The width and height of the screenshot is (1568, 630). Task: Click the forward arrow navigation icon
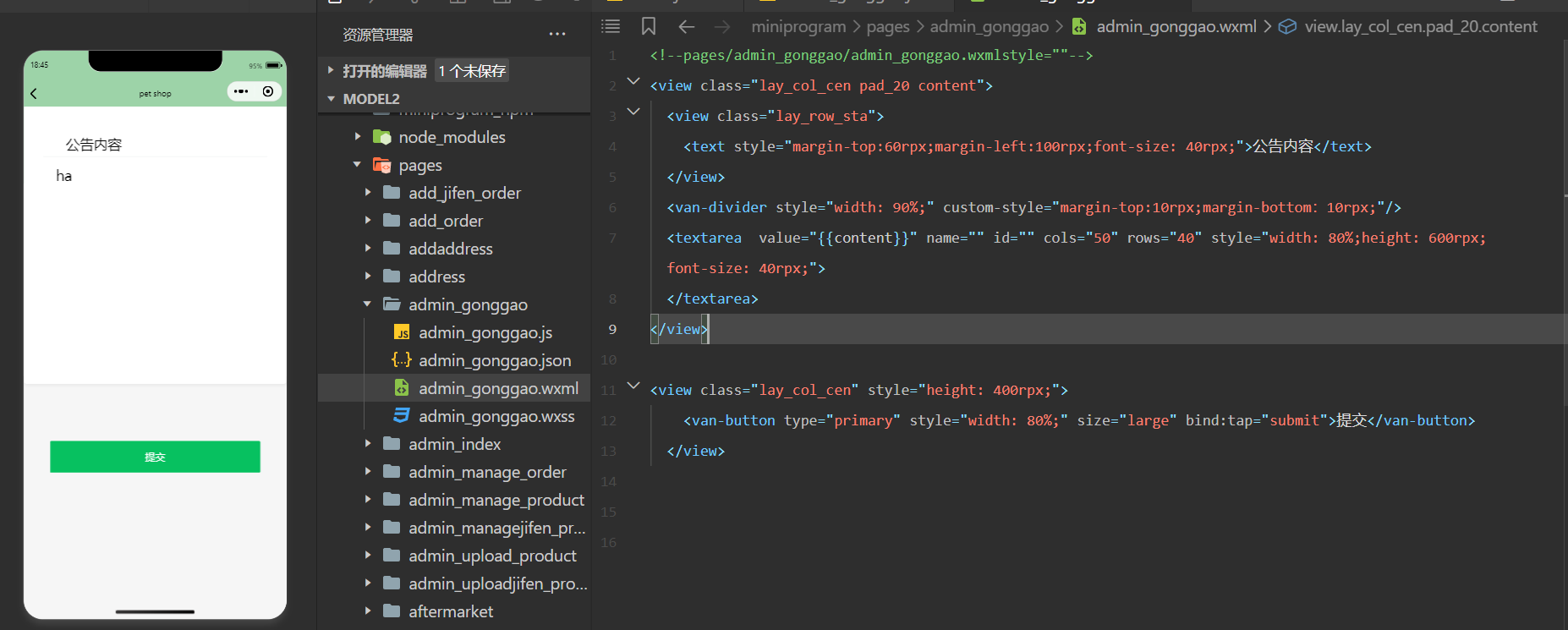click(x=721, y=27)
